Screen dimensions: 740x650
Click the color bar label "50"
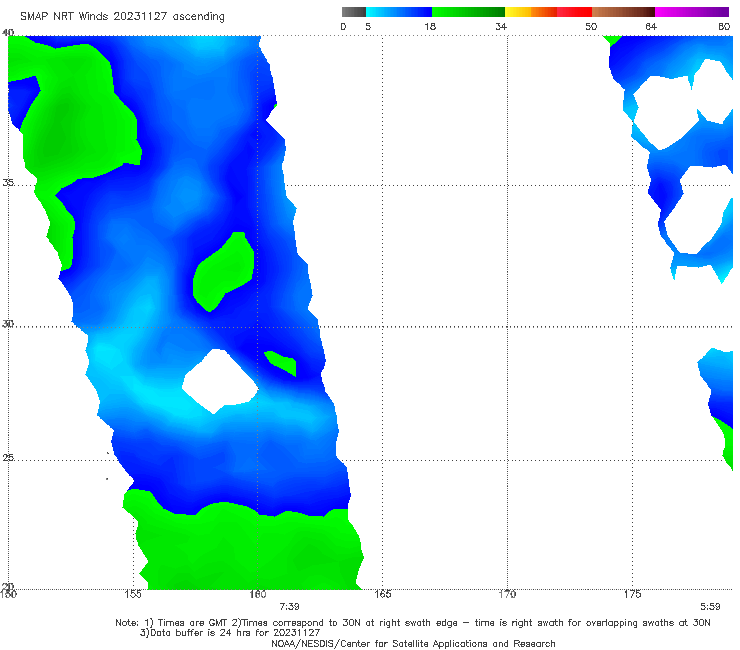591,27
